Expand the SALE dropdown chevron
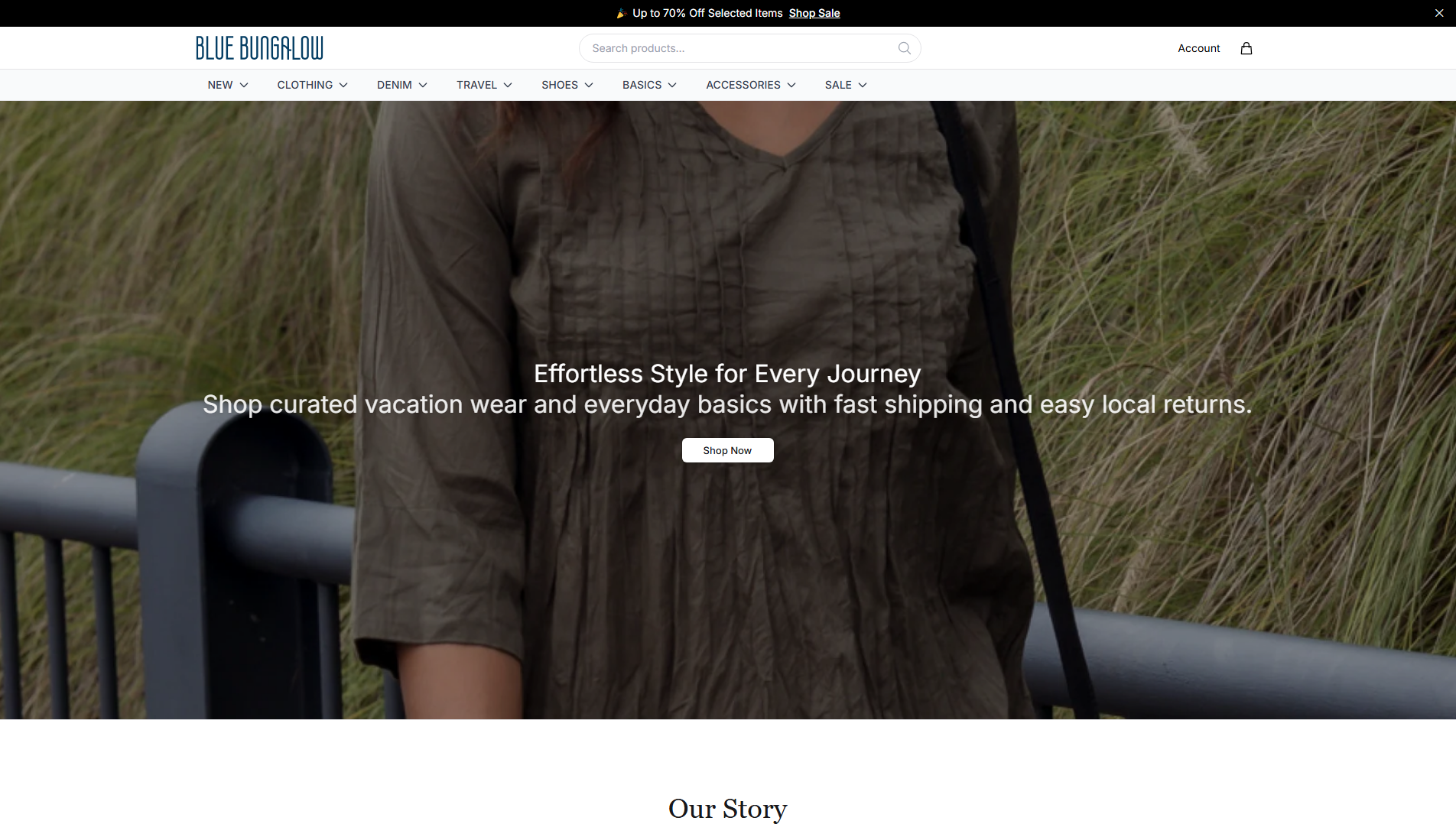This screenshot has height=824, width=1456. tap(863, 85)
